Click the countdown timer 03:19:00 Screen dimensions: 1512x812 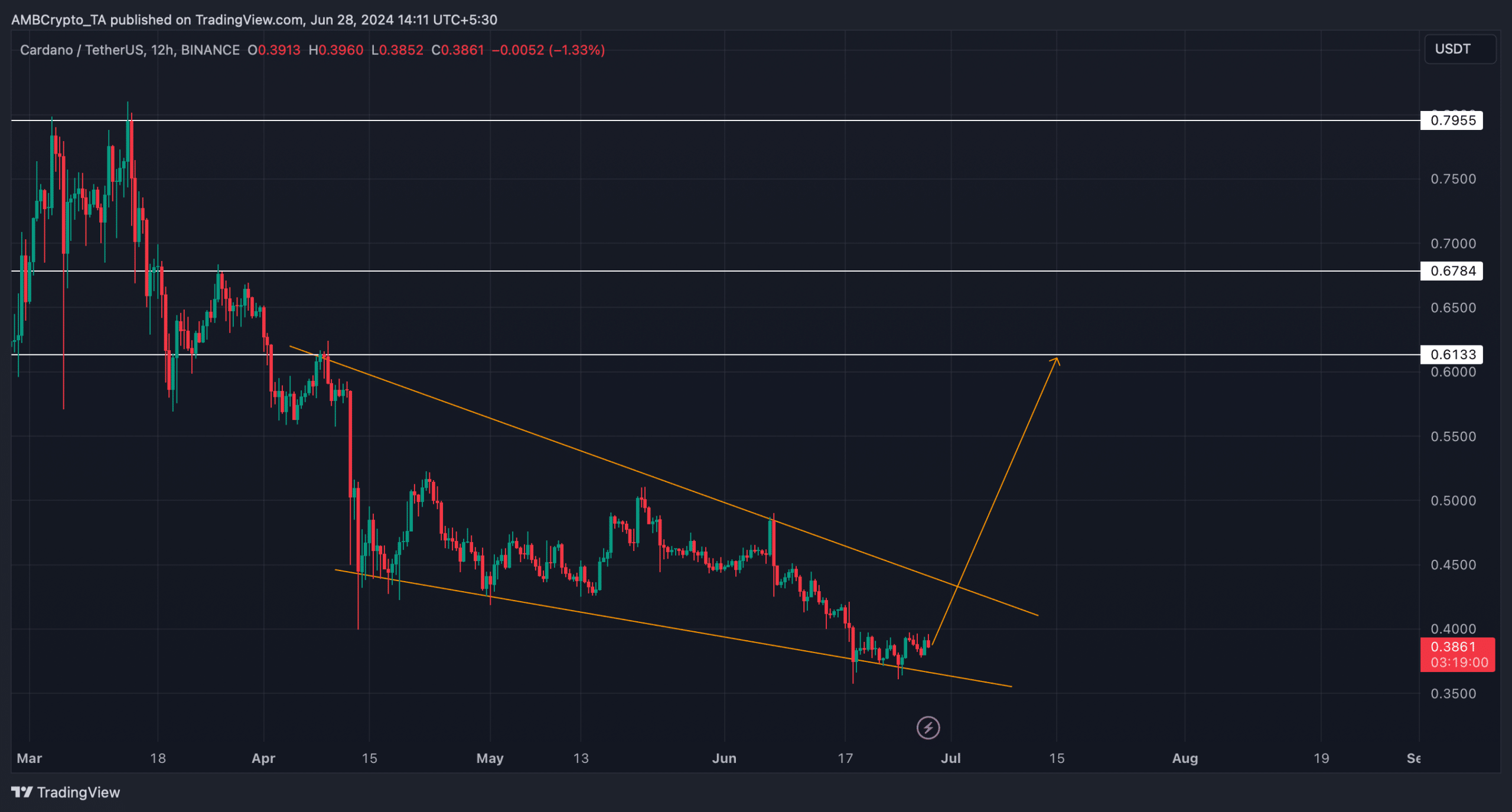click(1459, 663)
